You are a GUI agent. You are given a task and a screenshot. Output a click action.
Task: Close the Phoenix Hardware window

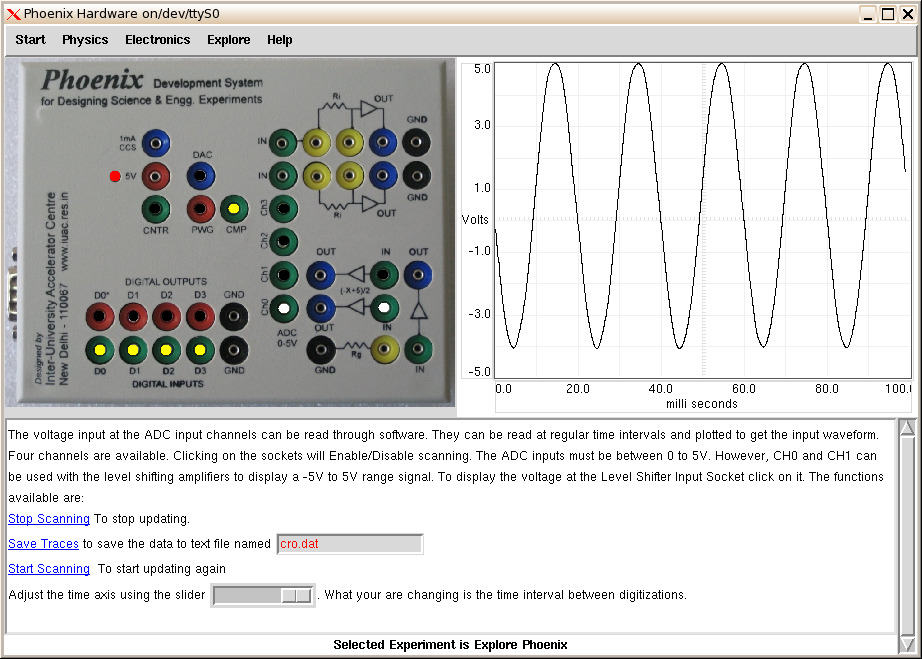tap(908, 14)
